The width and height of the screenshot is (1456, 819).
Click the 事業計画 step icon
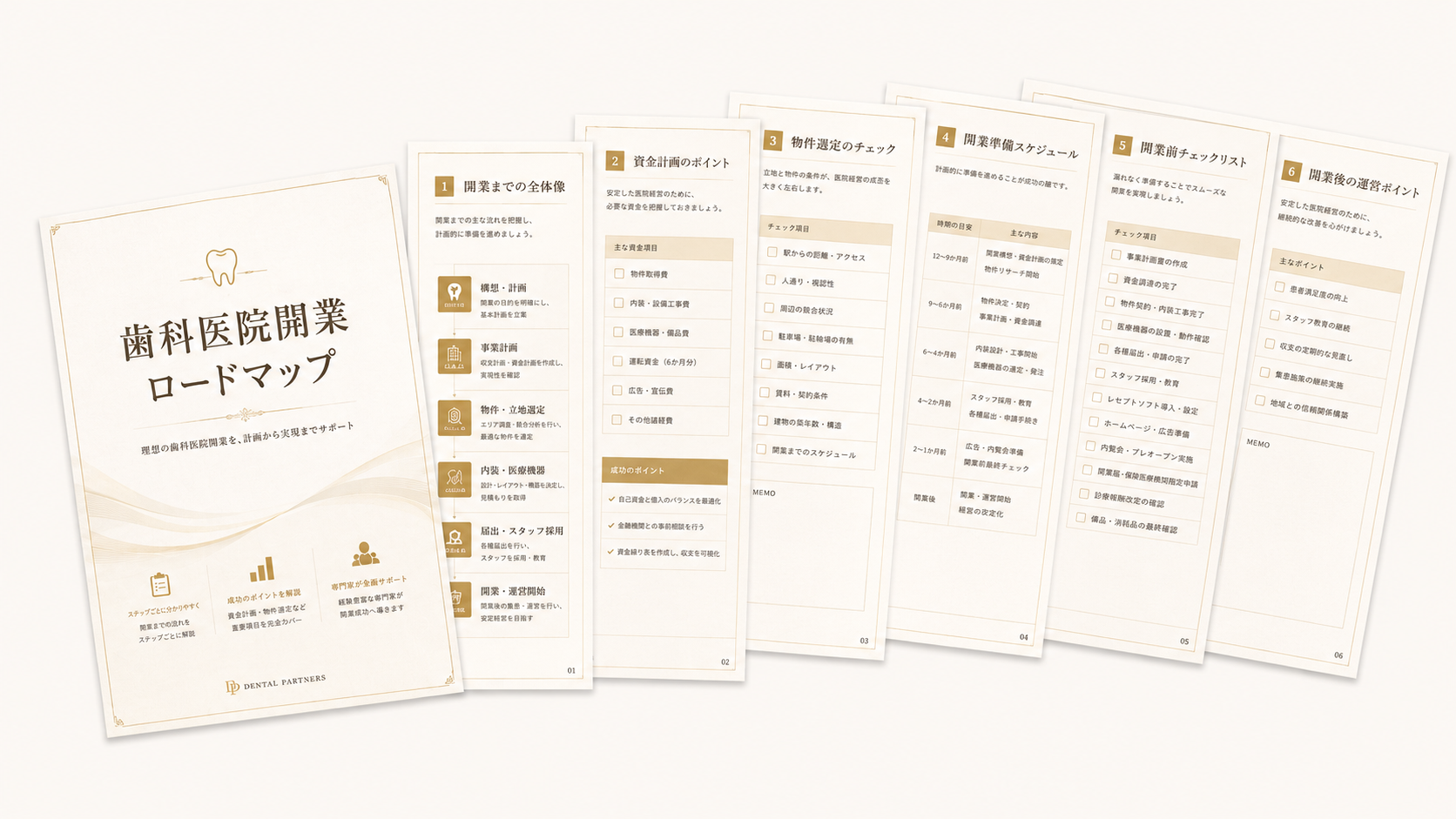[x=454, y=356]
